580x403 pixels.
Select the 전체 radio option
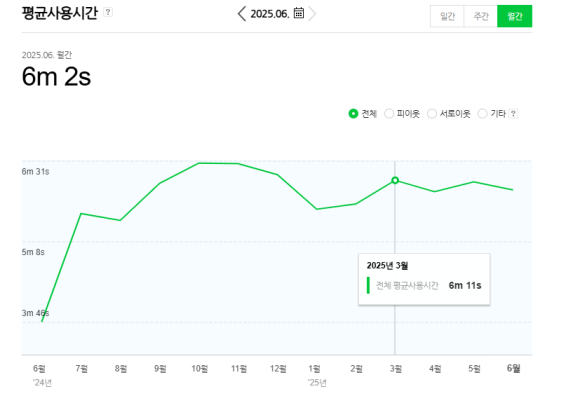click(x=353, y=114)
